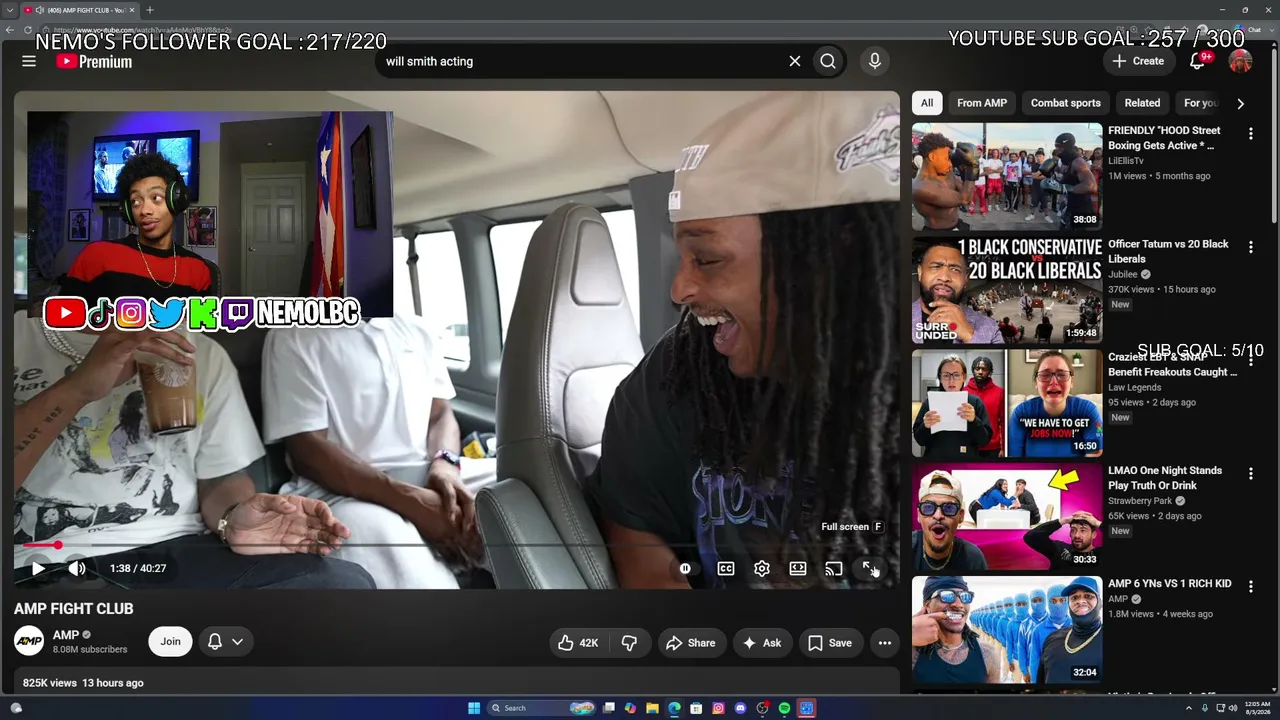The image size is (1280, 720).
Task: Open the AMP 6 YNs VS 1 RICH KID thumbnail
Action: (x=1007, y=630)
